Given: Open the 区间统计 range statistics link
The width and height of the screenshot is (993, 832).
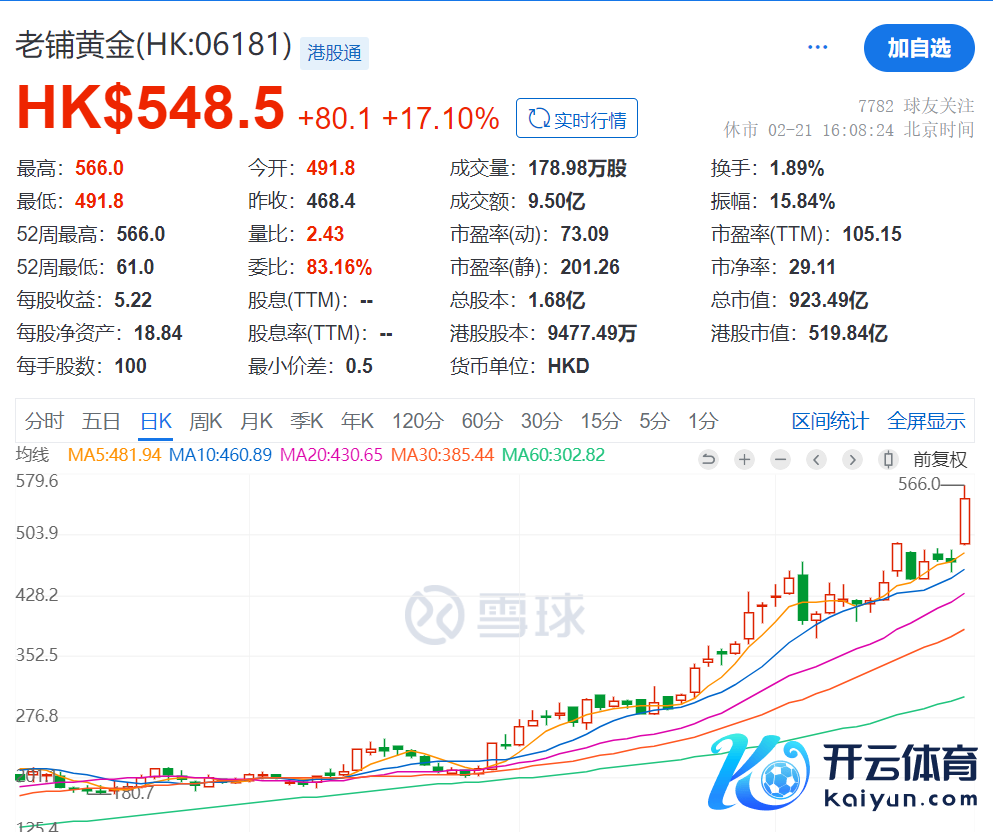Looking at the screenshot, I should click(x=830, y=421).
